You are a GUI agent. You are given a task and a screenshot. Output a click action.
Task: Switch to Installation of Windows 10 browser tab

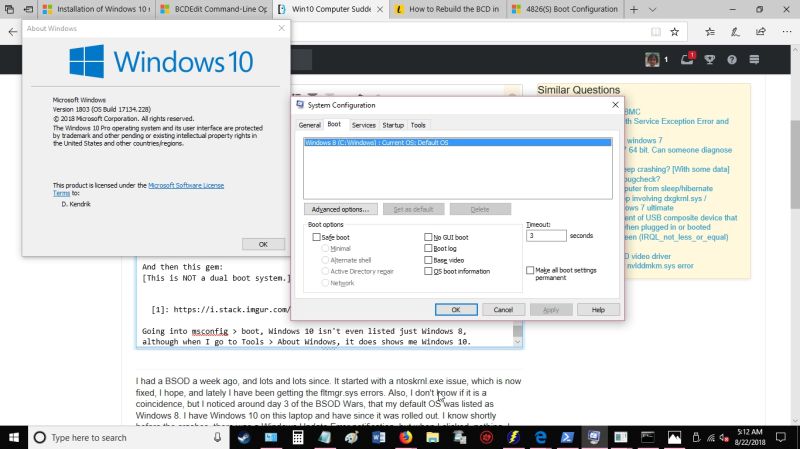pyautogui.click(x=96, y=9)
